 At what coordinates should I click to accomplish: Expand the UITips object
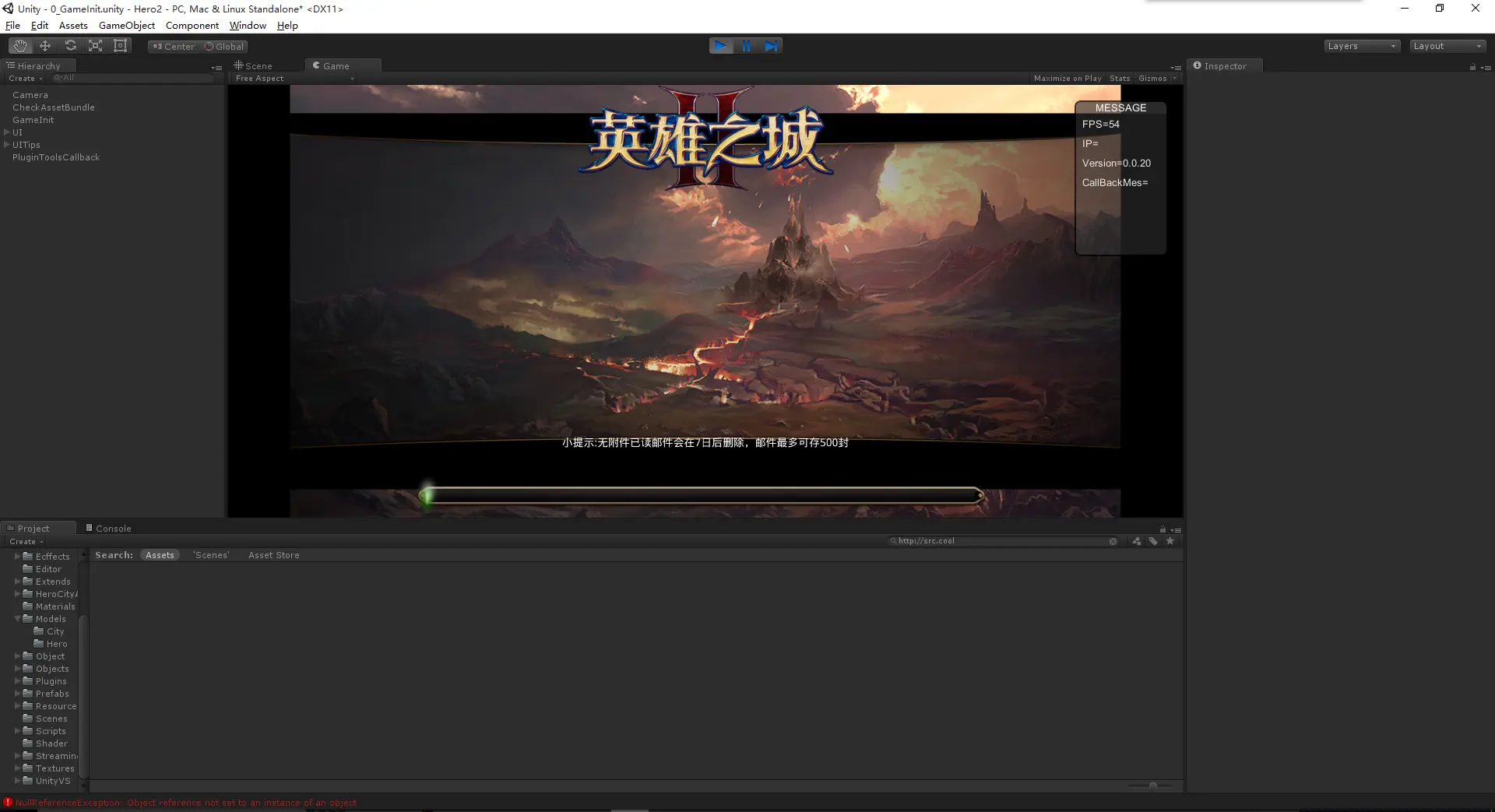pos(7,145)
